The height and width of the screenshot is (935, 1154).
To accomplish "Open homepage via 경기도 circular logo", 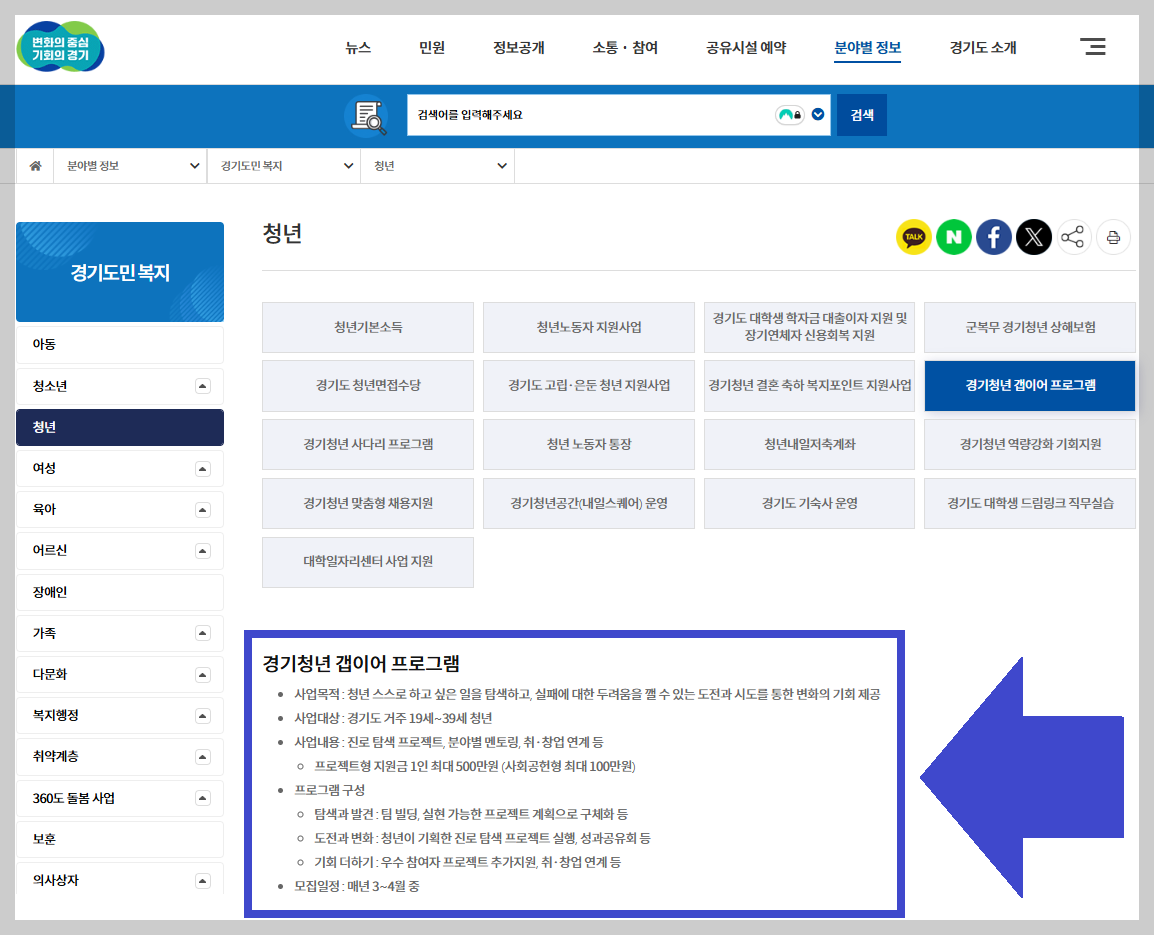I will [x=60, y=47].
